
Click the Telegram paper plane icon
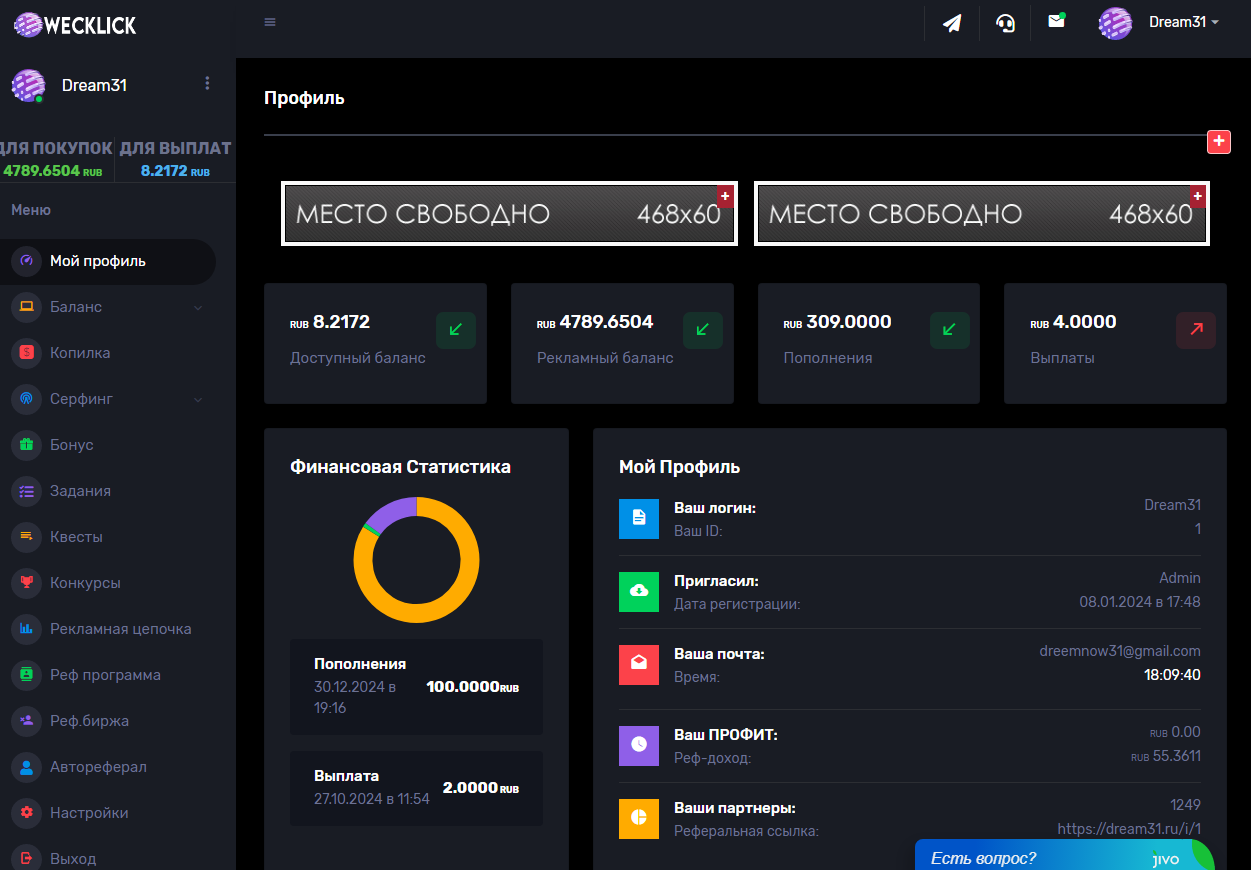click(952, 23)
